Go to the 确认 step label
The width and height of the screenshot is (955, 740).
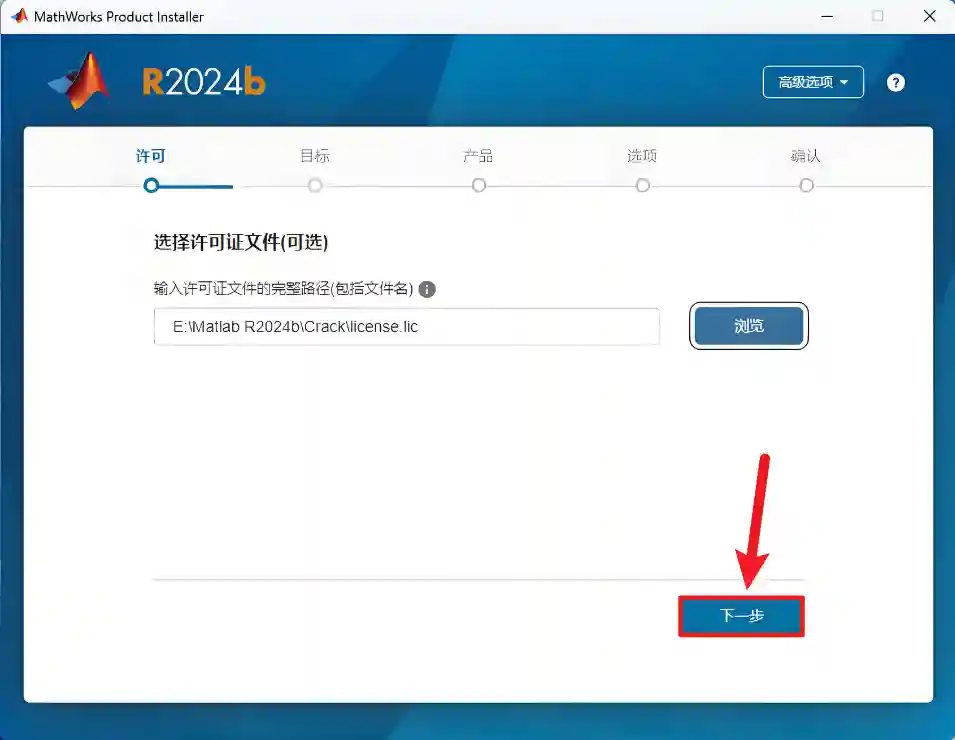coord(806,156)
